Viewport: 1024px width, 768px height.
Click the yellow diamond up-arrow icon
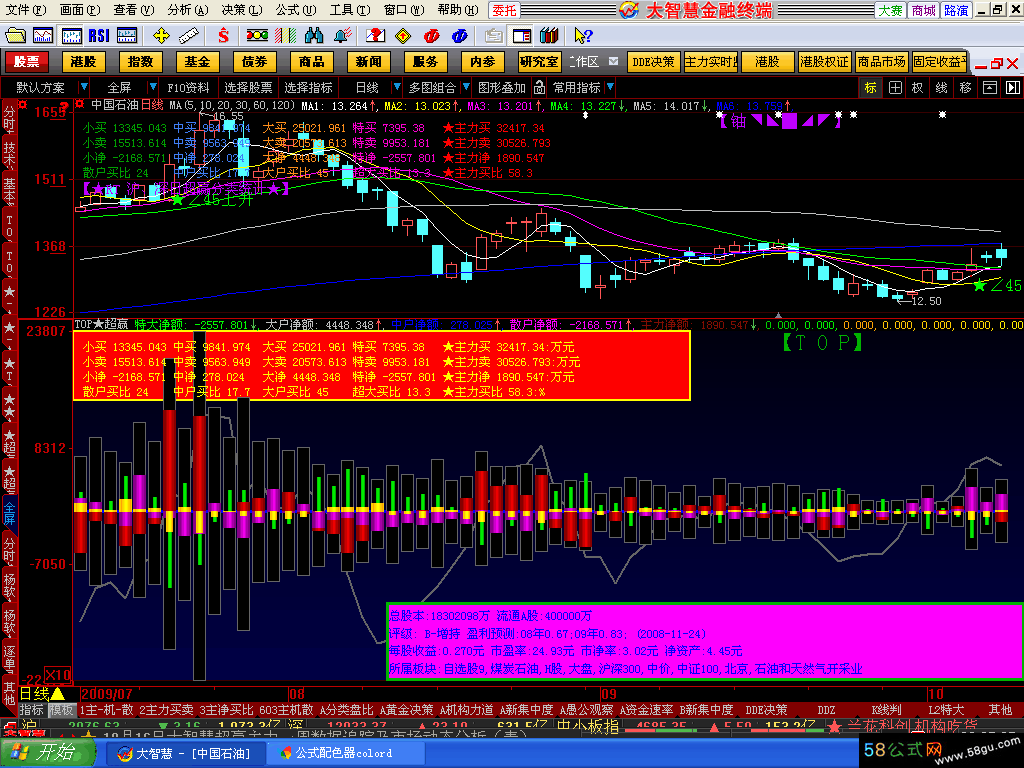(404, 35)
